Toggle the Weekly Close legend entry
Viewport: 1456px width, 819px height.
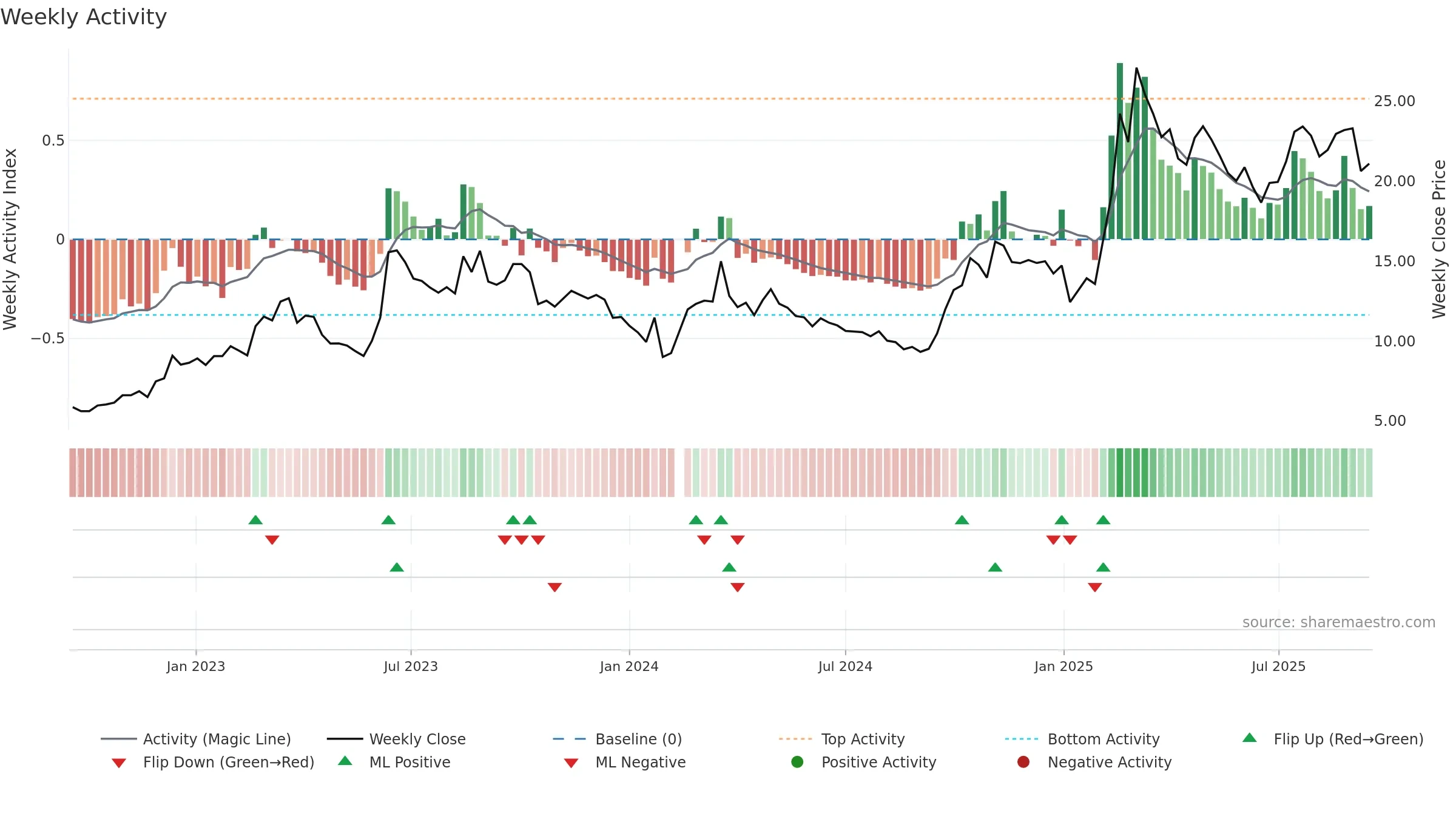click(x=396, y=739)
